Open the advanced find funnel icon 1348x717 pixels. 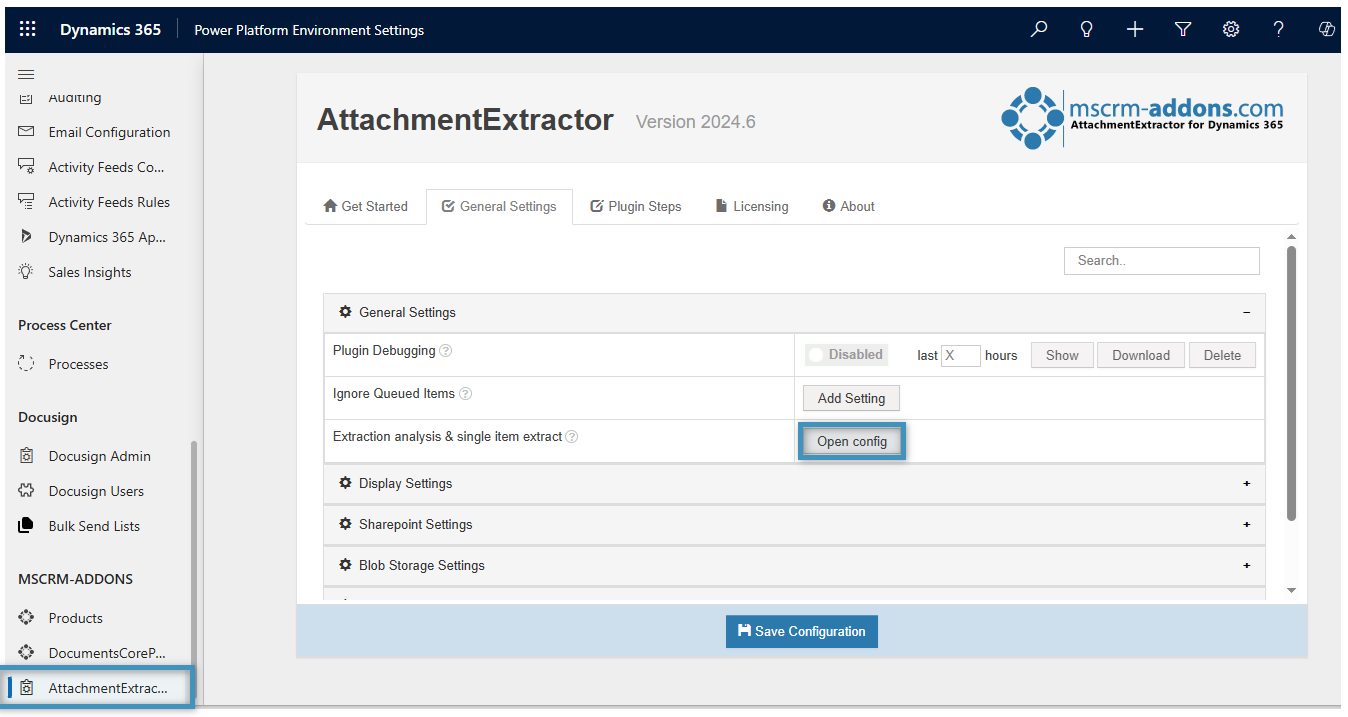(1183, 29)
